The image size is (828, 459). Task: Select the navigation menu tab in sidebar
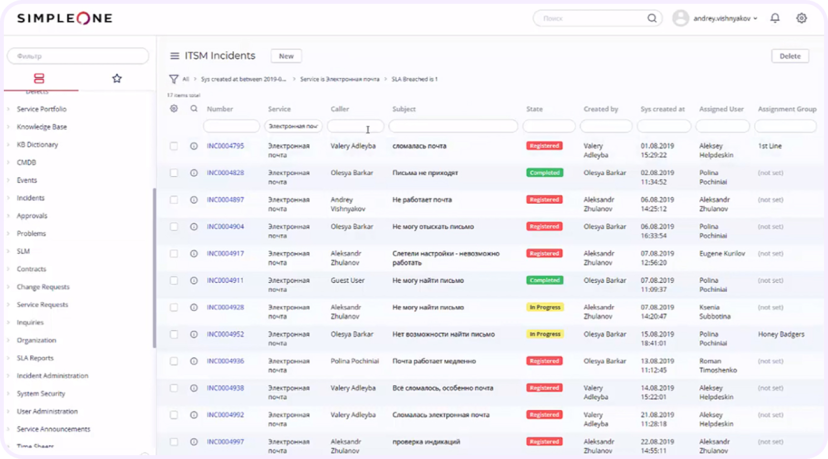click(39, 78)
